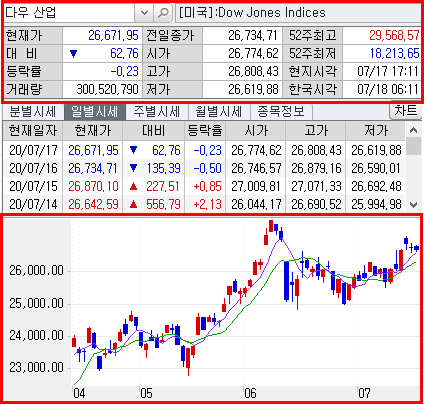Click the rate value +2.13
The image size is (424, 404).
click(x=207, y=204)
